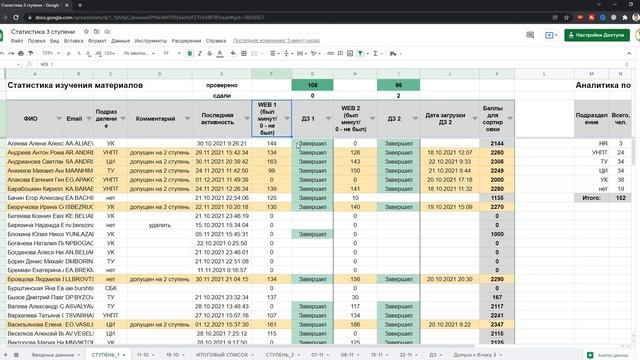The height and width of the screenshot is (360, 640).
Task: Click the last edit history link
Action: (x=276, y=41)
